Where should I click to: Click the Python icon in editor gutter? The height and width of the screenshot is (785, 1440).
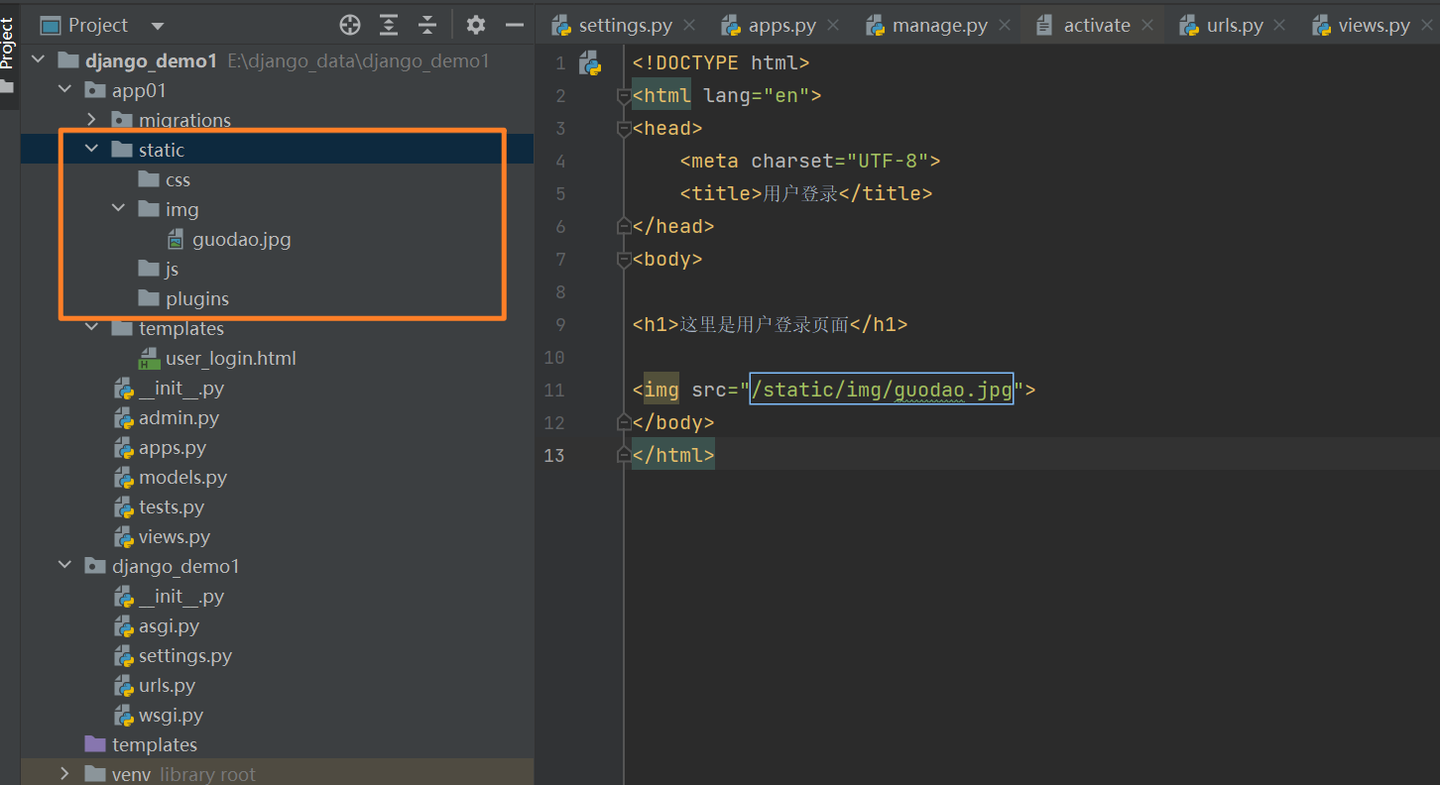[x=590, y=64]
